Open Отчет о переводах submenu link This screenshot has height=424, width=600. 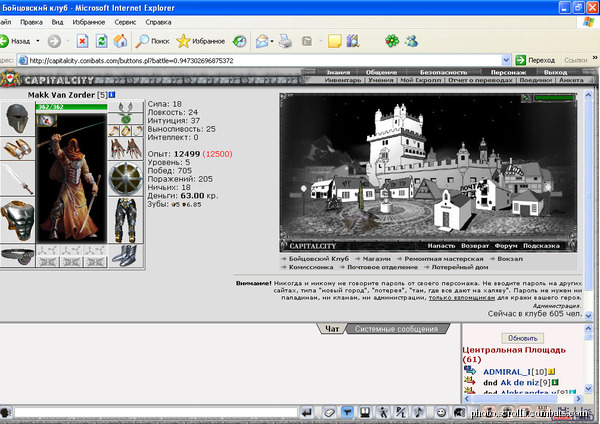480,80
